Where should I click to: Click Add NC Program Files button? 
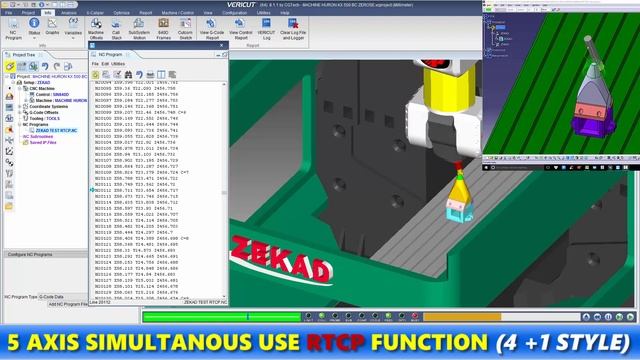coord(68,304)
